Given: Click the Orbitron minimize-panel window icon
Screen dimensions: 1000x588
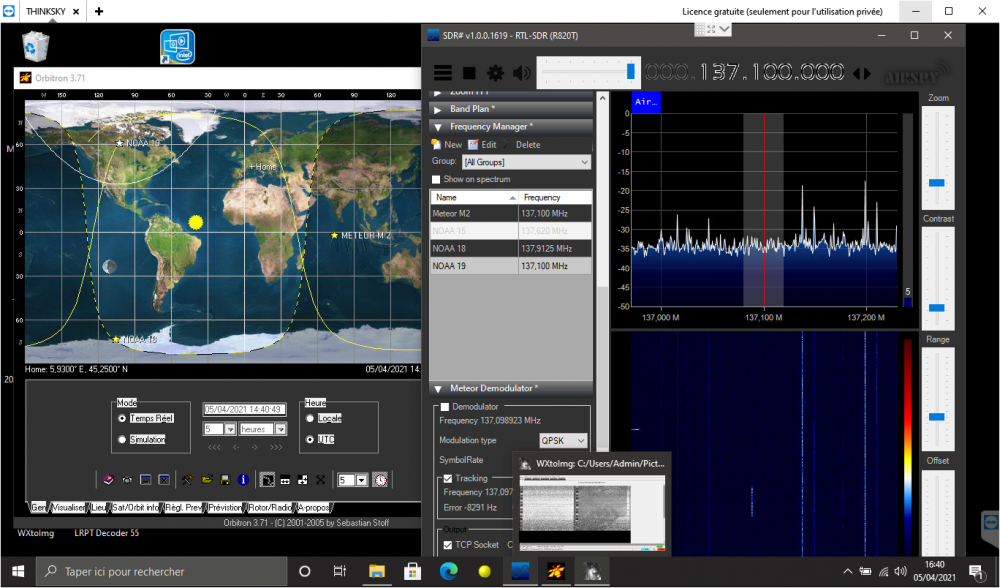Looking at the screenshot, I should pyautogui.click(x=145, y=480).
